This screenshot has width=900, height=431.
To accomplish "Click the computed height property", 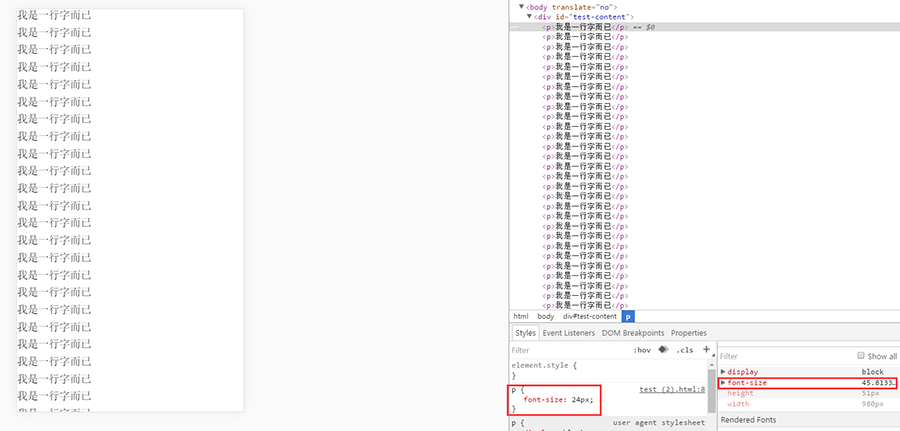I will tap(740, 393).
